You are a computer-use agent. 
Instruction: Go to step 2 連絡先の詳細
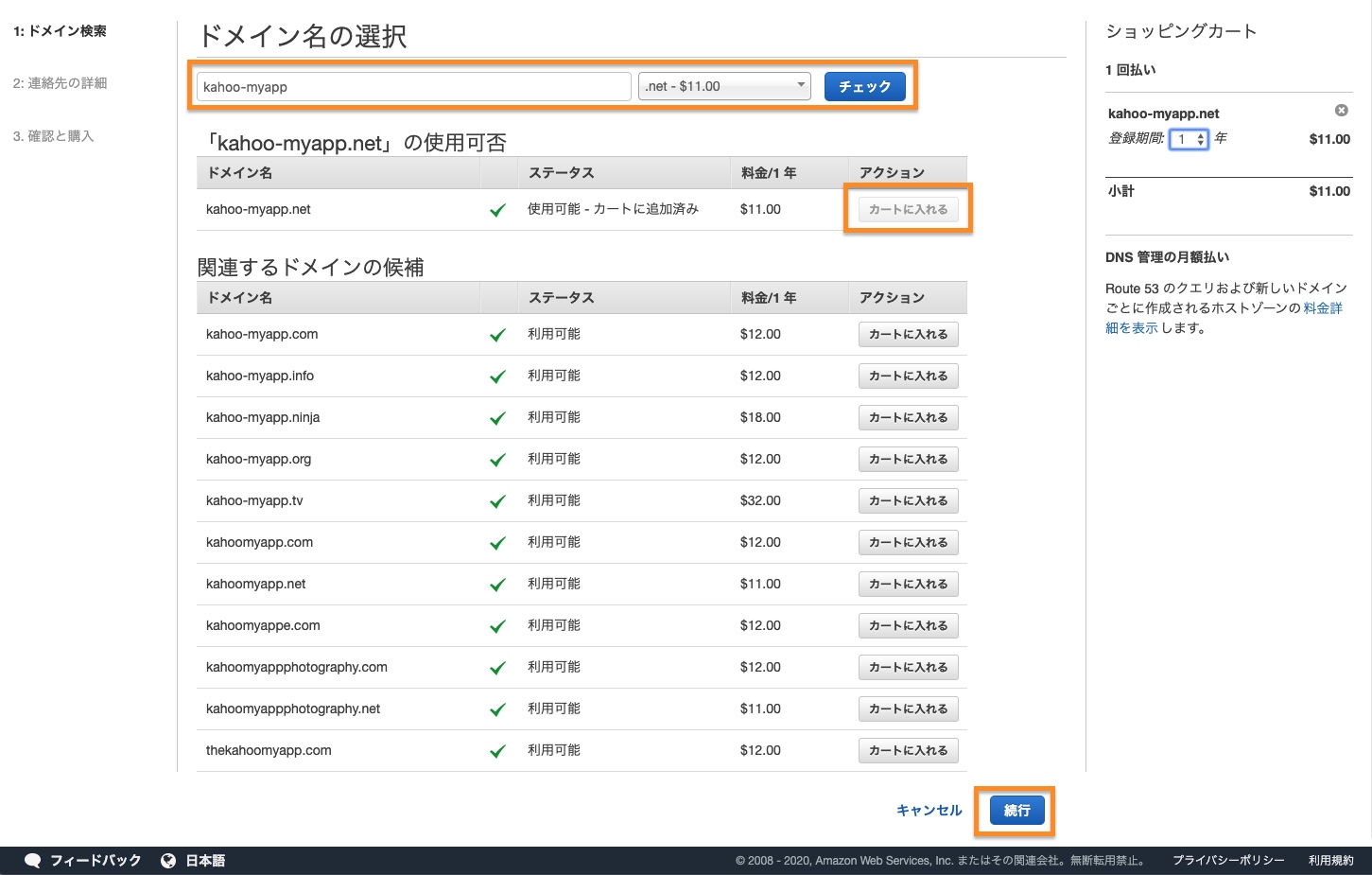[x=61, y=83]
